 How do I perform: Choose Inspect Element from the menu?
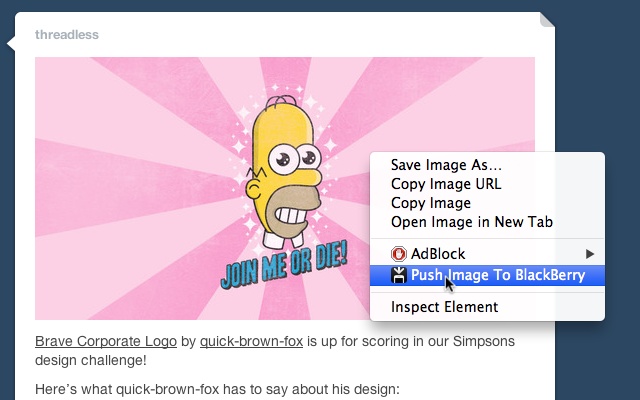(x=487, y=307)
